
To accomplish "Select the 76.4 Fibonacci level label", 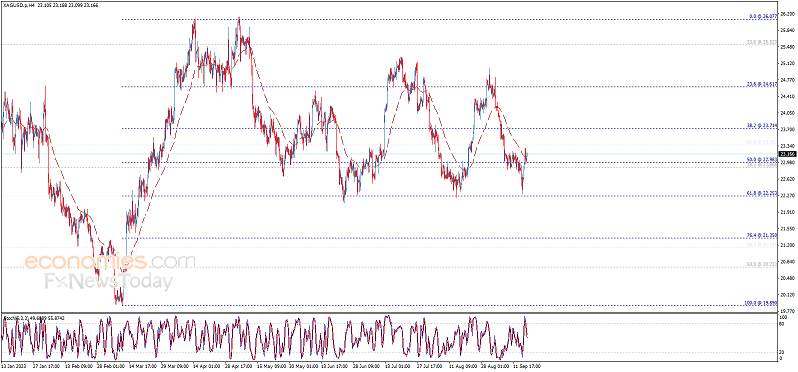I will click(x=762, y=235).
